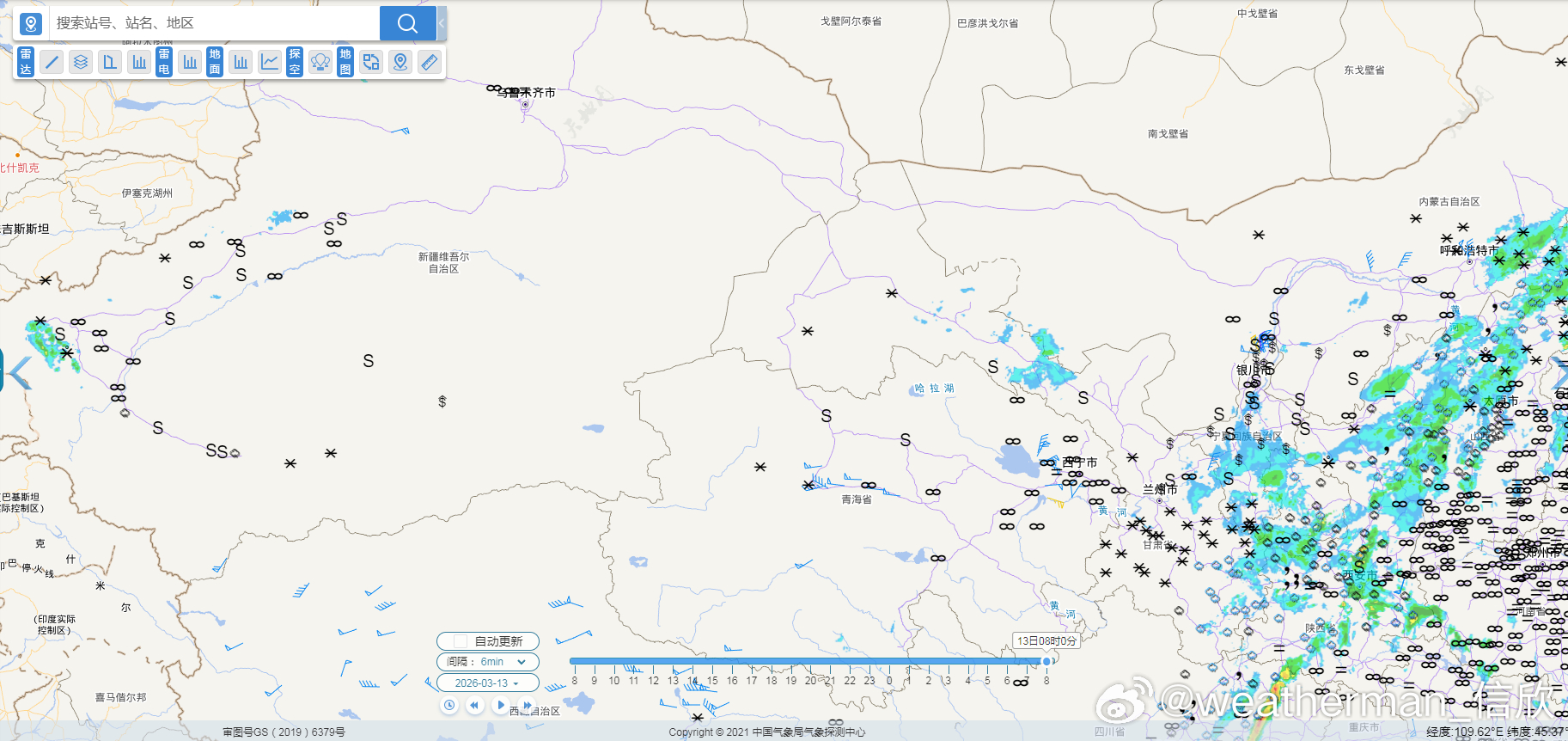Click the clock current-time icon

tap(449, 705)
